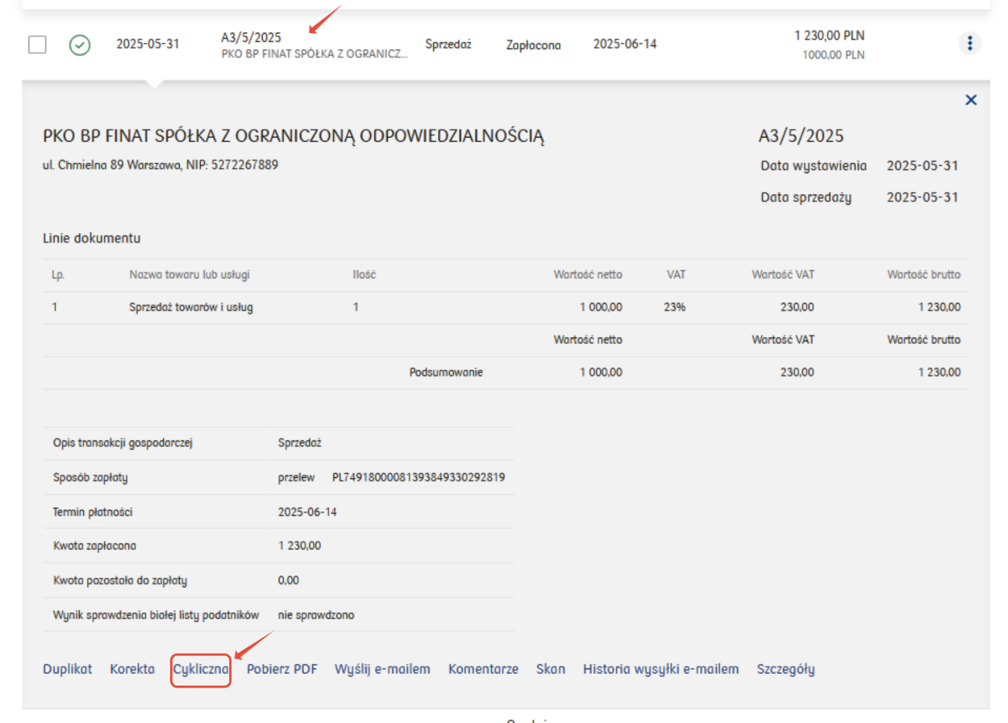
Task: Click the Nazwa towaru lub usługi column header
Action: (x=189, y=275)
